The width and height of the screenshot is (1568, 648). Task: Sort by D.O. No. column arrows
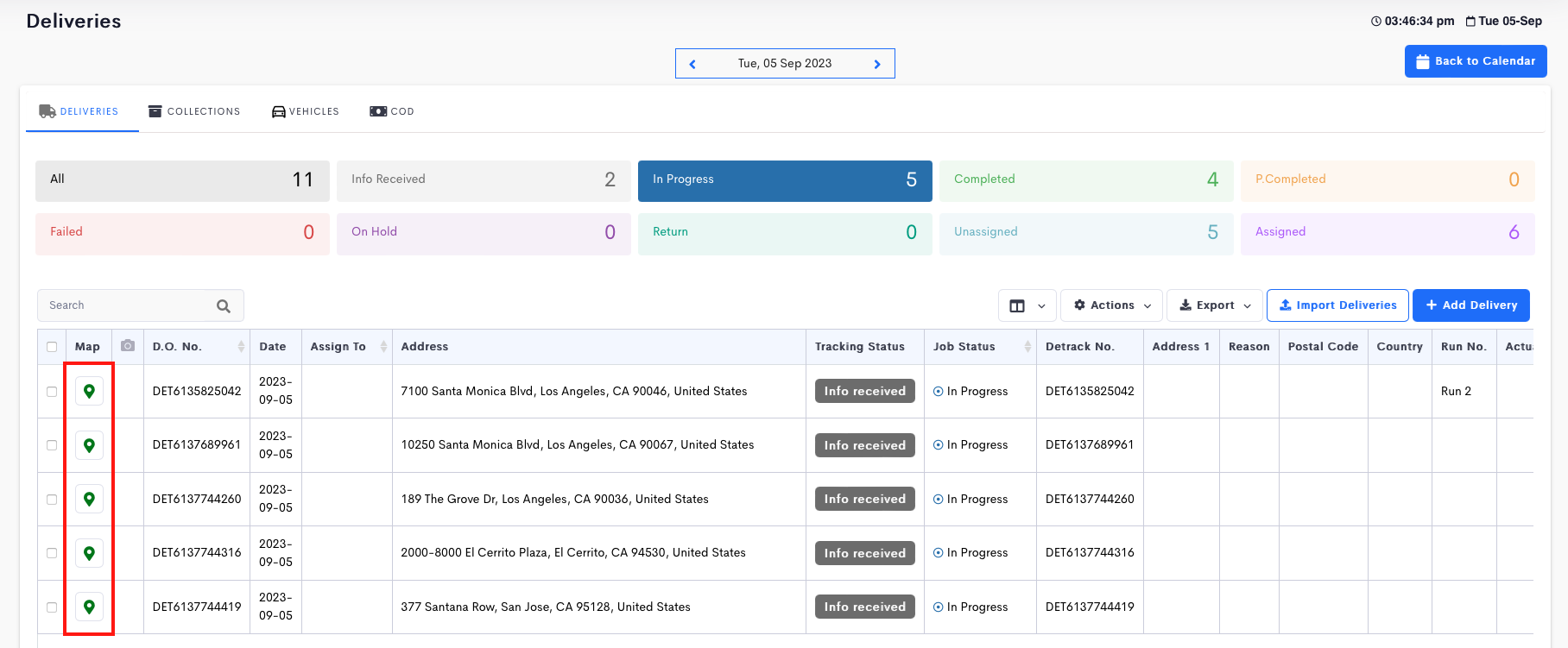(241, 346)
